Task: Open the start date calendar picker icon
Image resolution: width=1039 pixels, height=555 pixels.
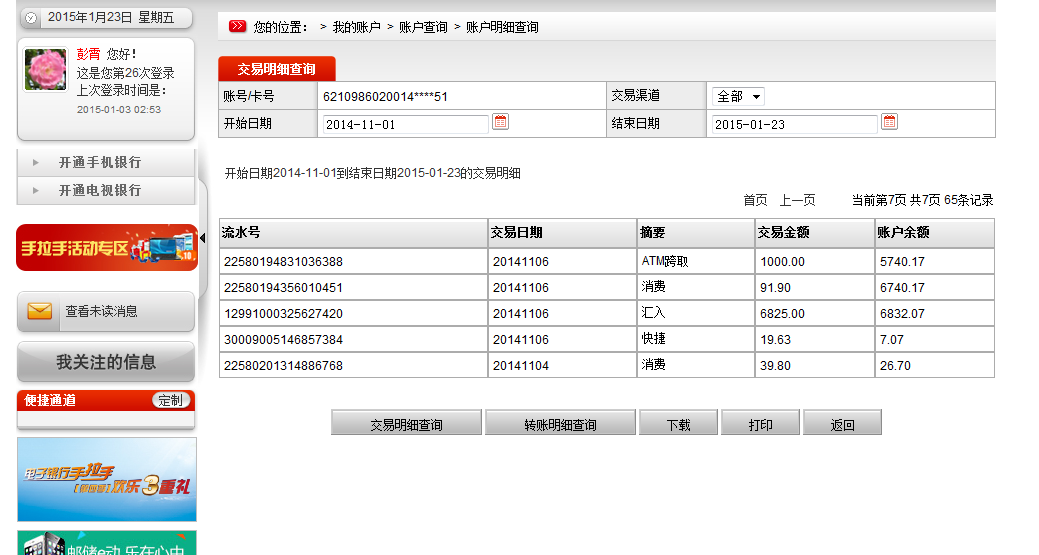Action: 501,122
